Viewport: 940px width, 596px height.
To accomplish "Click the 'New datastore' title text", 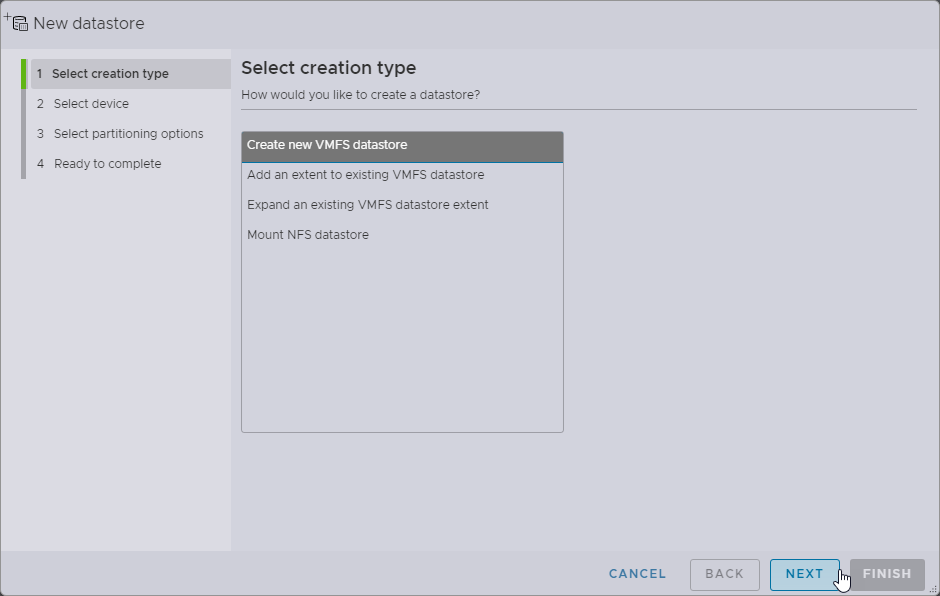I will tap(89, 23).
